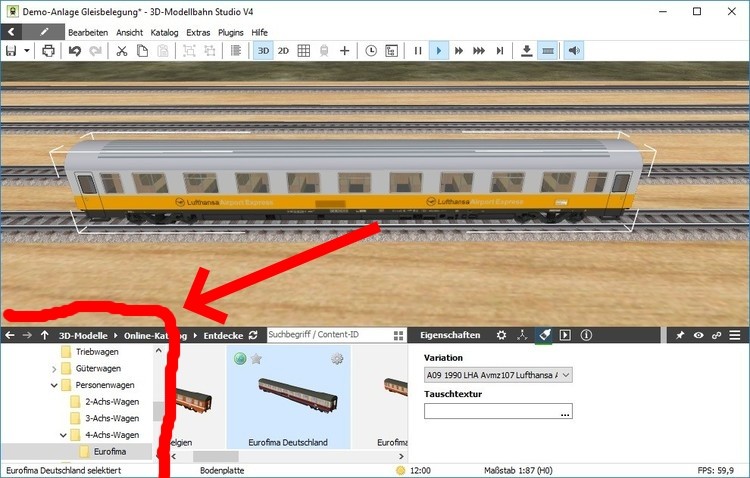The height and width of the screenshot is (478, 750).
Task: Change catalog thumbnail view with grid icon
Action: (x=398, y=336)
